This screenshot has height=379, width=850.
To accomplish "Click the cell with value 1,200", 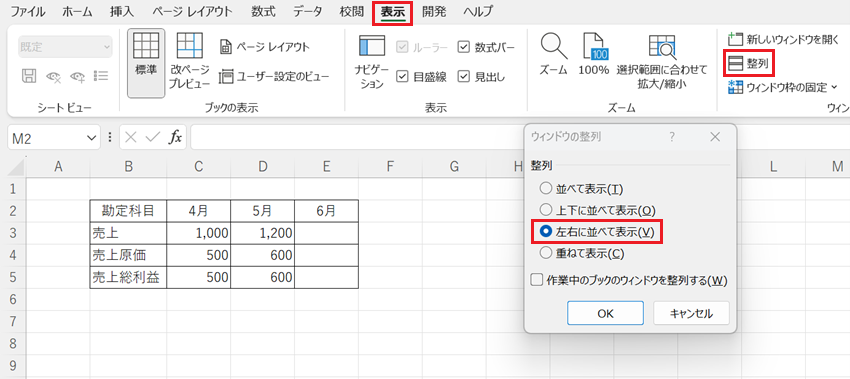I will pyautogui.click(x=262, y=233).
